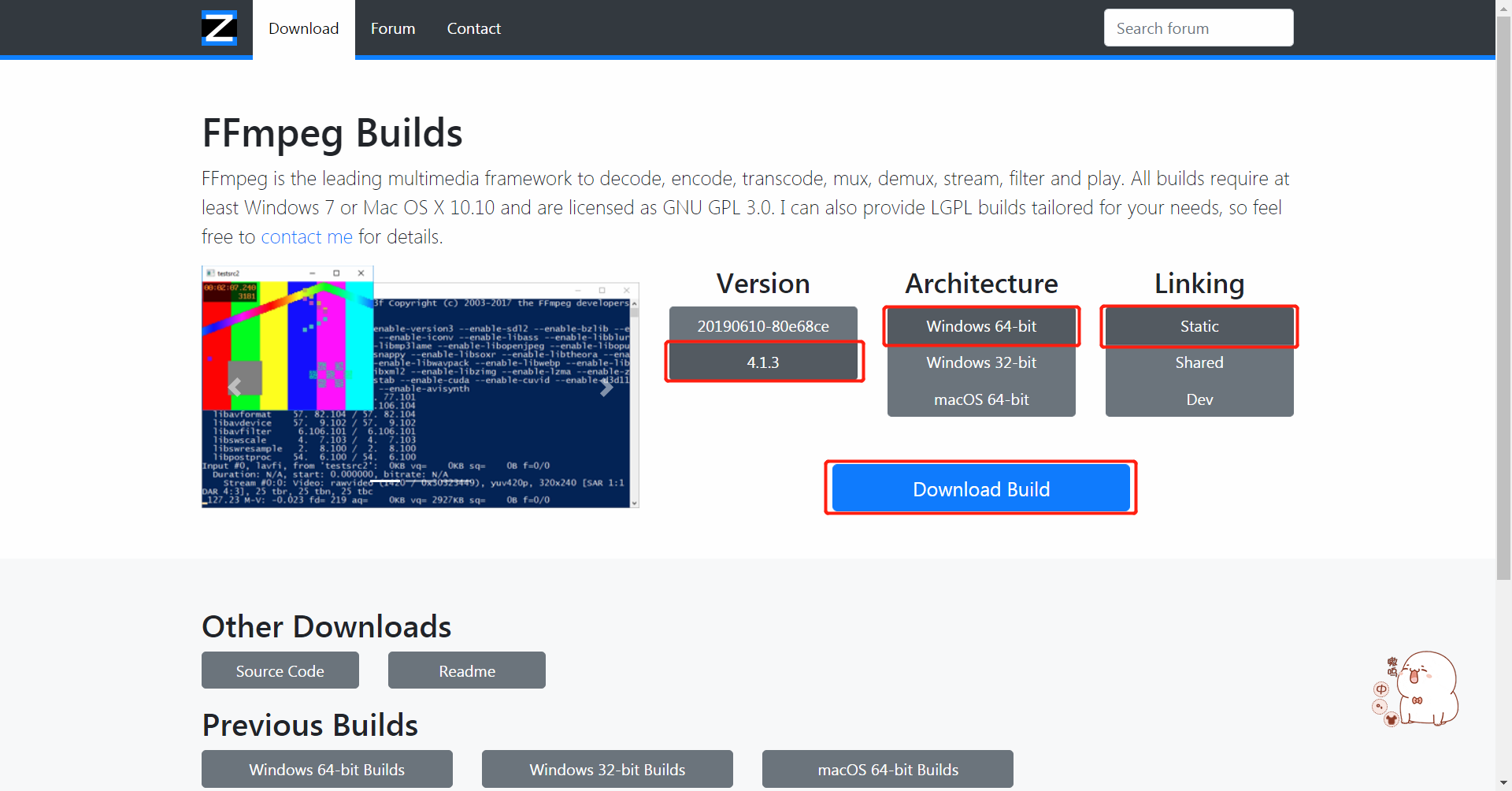
Task: Click scrollbar down arrow
Action: tap(1504, 783)
